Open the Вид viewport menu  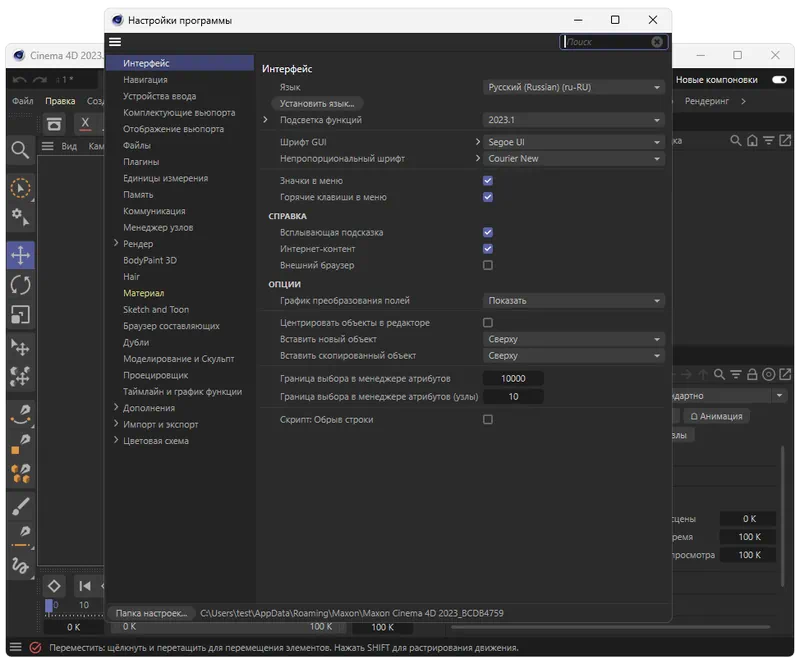[x=69, y=146]
